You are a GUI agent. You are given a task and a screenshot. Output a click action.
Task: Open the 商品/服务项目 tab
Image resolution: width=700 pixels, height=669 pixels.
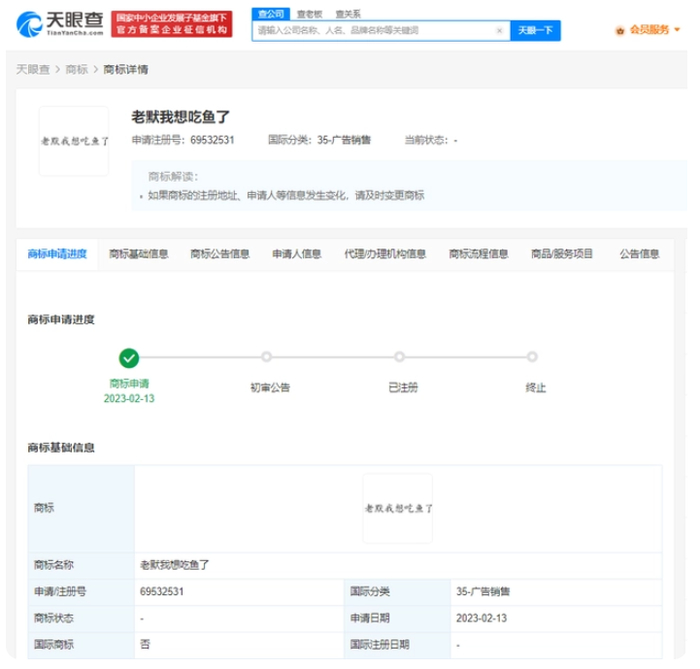click(x=563, y=254)
